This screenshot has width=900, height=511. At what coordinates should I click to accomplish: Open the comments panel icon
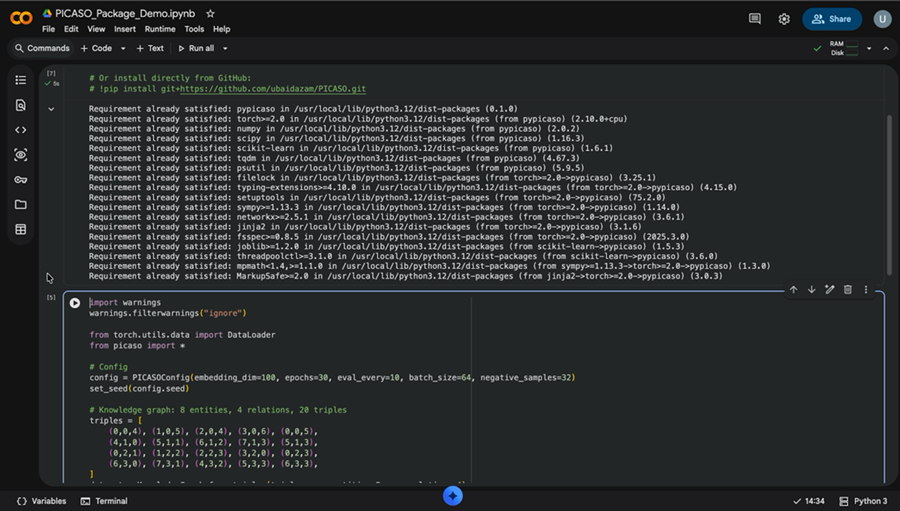tap(755, 19)
